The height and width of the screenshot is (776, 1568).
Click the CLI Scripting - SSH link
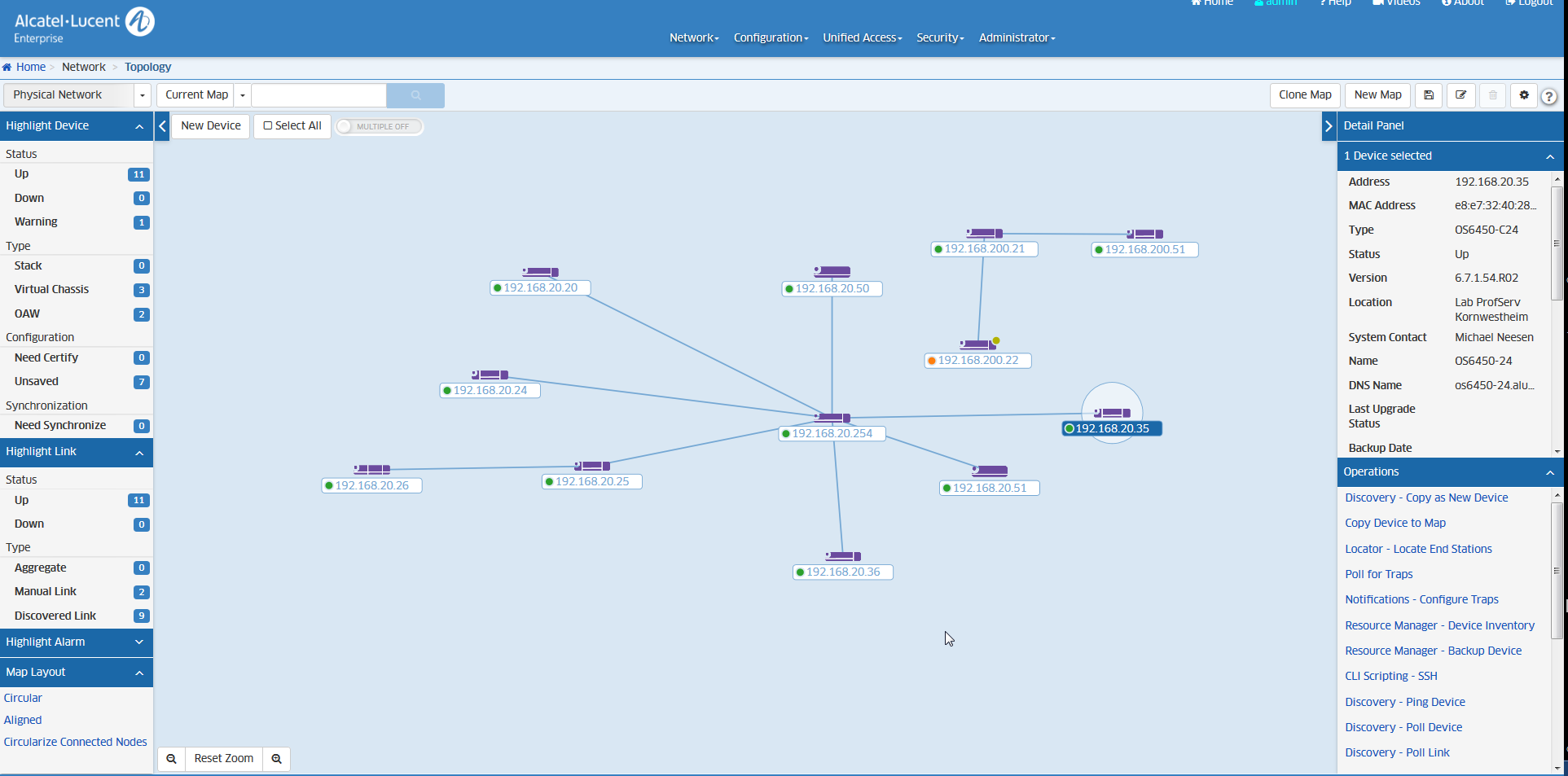click(x=1390, y=676)
